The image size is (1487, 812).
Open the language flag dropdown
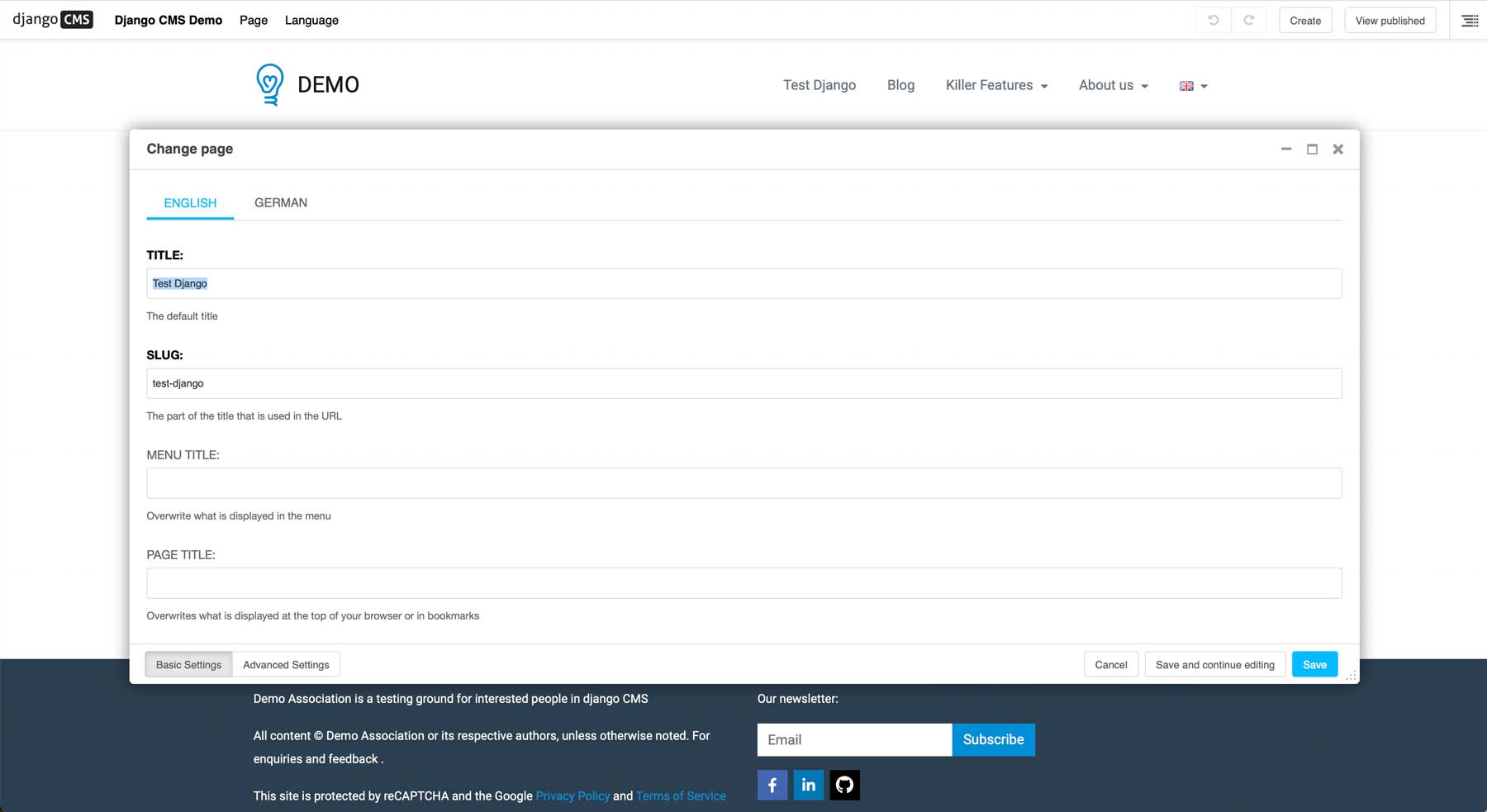[1192, 85]
